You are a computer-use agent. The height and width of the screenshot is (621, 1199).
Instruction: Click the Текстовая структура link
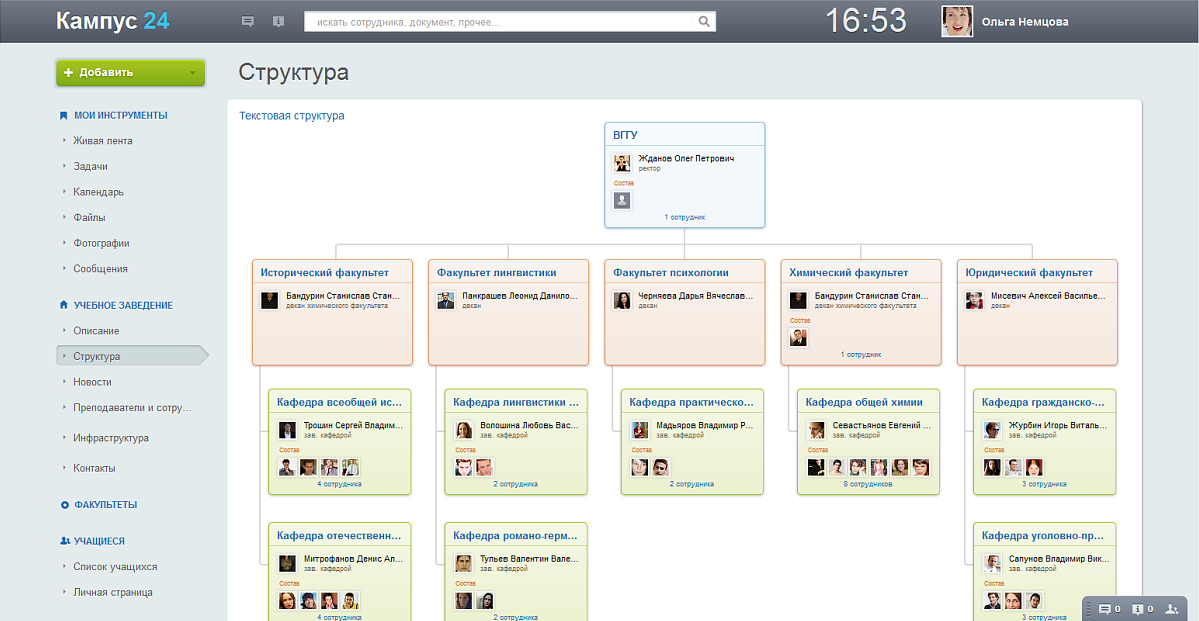point(292,116)
